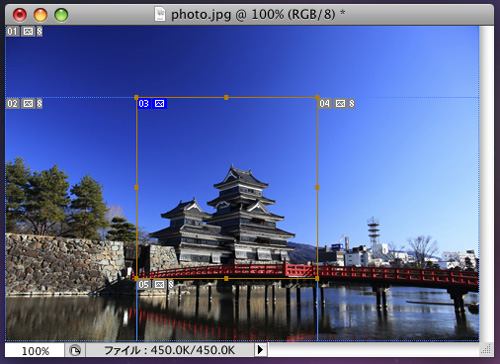Click the top-center handle of slice 03

[x=226, y=97]
